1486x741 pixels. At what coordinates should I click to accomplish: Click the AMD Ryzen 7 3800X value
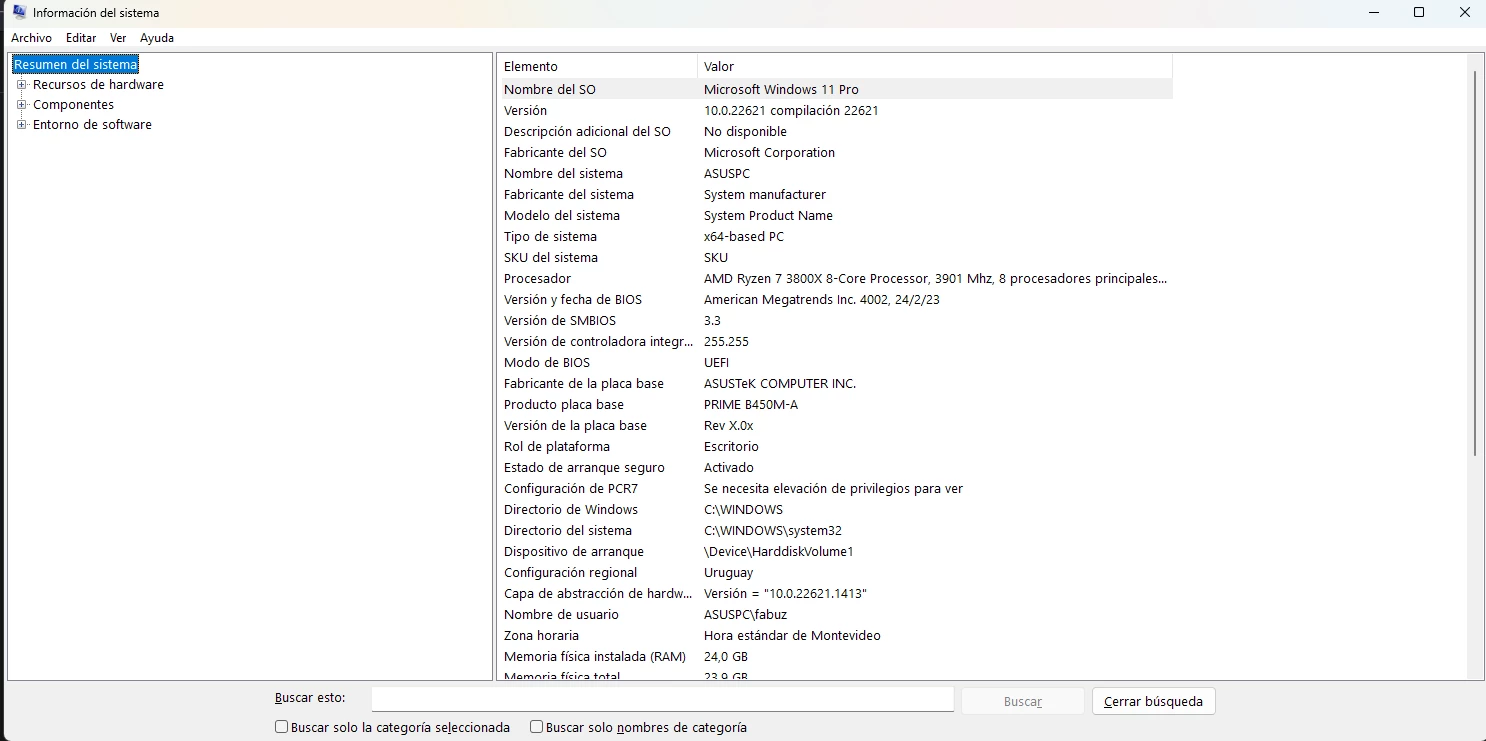pos(935,278)
